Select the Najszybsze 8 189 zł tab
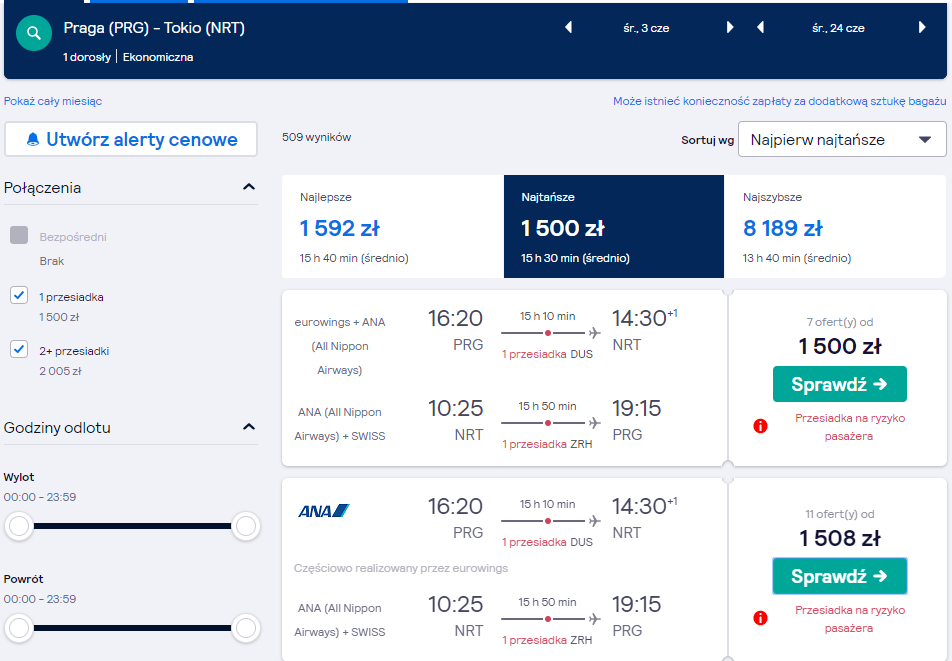 (835, 227)
